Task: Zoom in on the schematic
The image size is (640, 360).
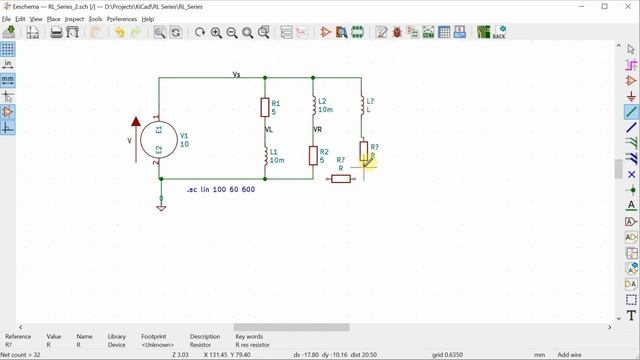Action: pyautogui.click(x=216, y=32)
